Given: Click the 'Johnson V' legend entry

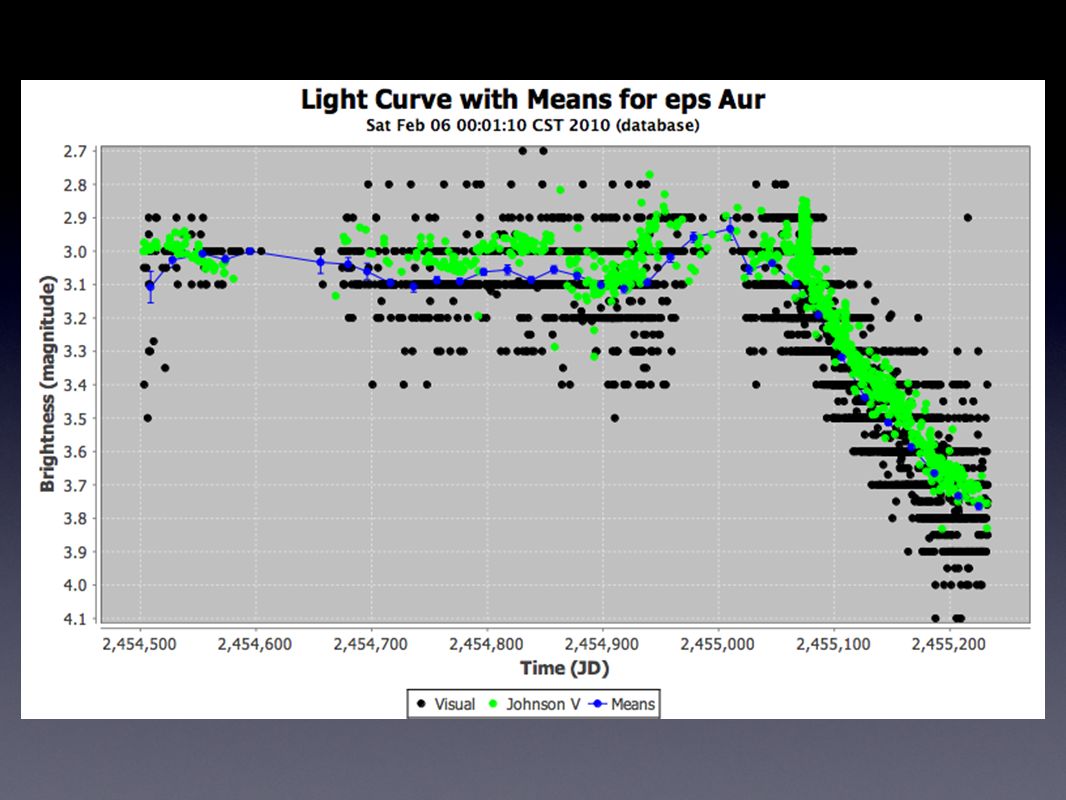Looking at the screenshot, I should (534, 704).
